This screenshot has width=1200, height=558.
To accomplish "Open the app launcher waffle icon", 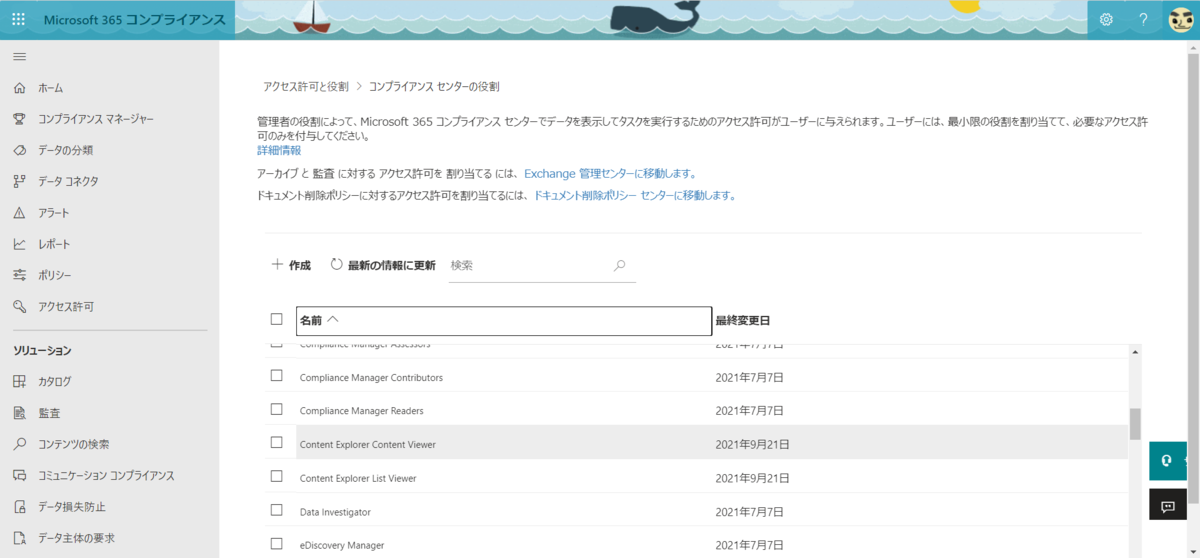I will [18, 19].
